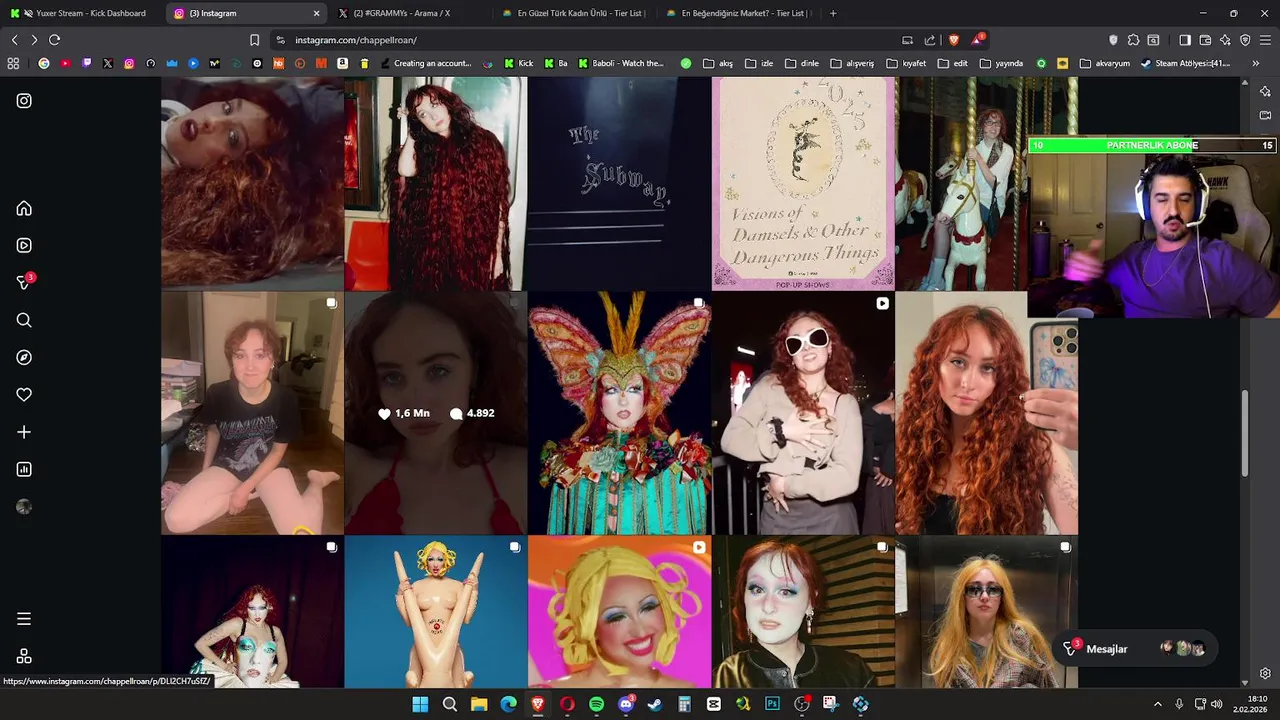Open Photoshop from the taskbar

coord(772,704)
